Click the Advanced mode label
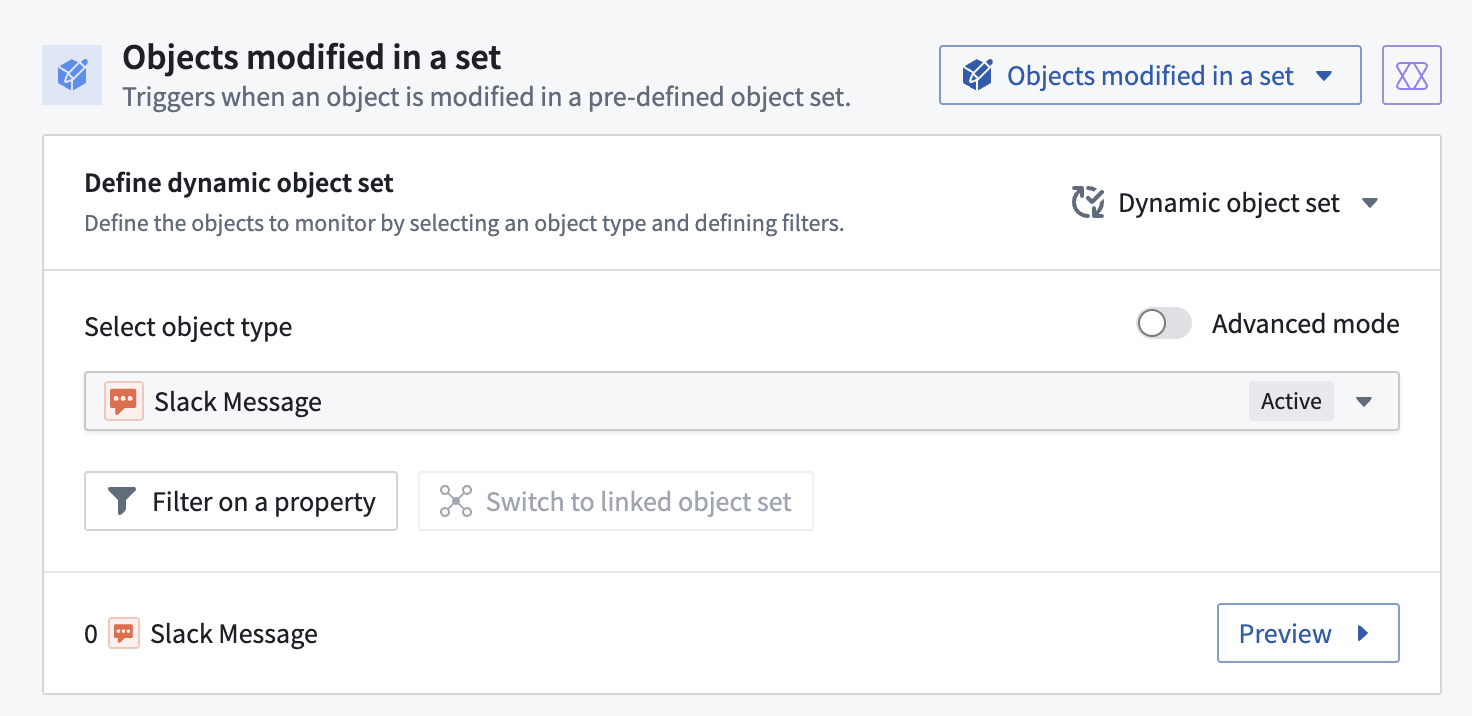Viewport: 1472px width, 716px height. pyautogui.click(x=1305, y=324)
